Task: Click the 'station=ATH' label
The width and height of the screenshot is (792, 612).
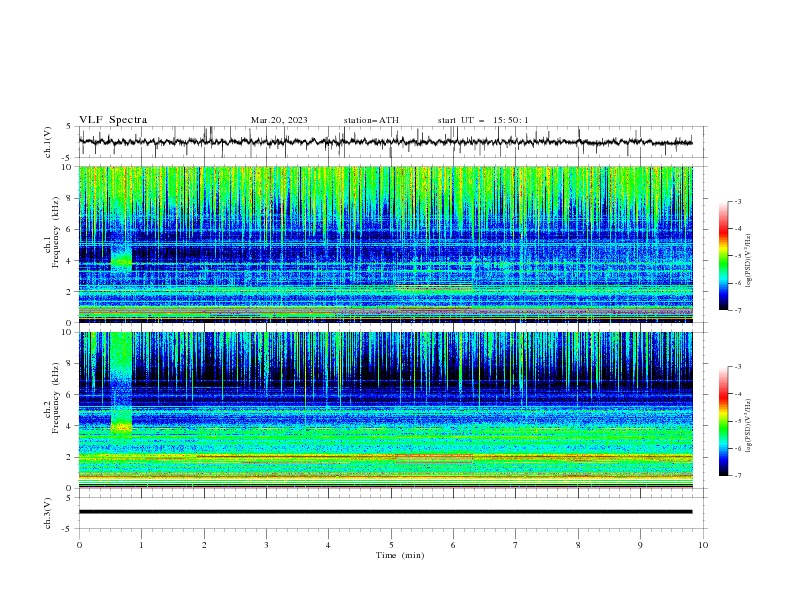Action: [371, 120]
